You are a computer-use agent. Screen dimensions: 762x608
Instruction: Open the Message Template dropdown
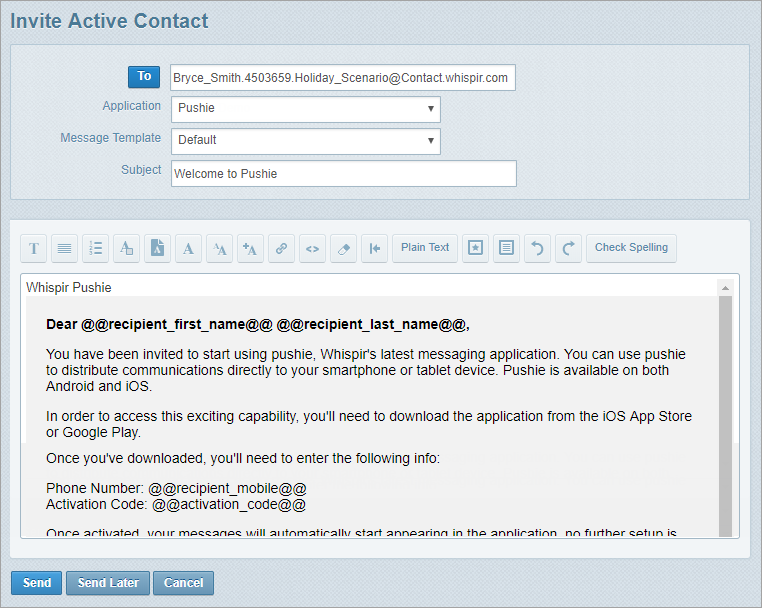click(306, 141)
